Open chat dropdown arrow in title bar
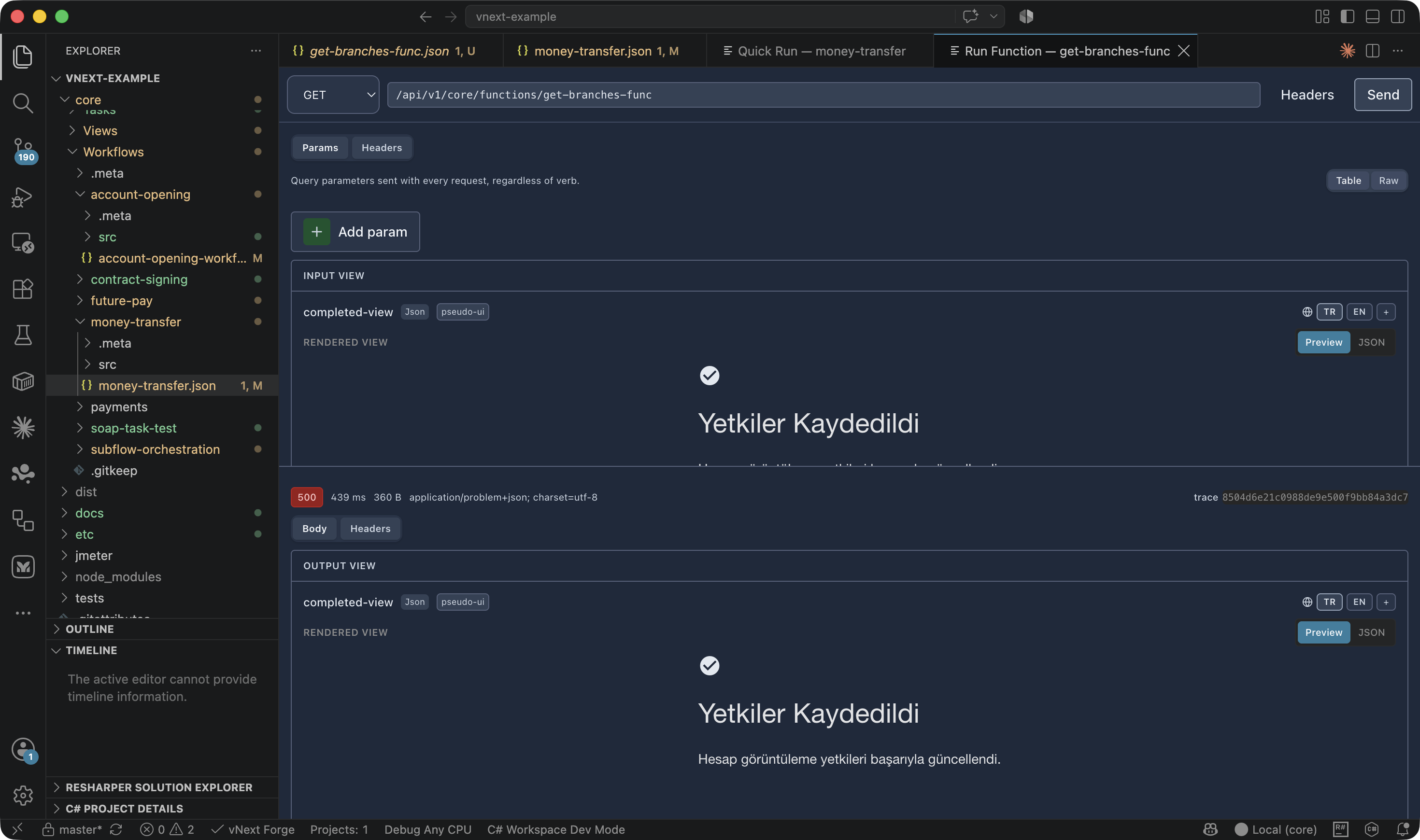Image resolution: width=1420 pixels, height=840 pixels. pyautogui.click(x=994, y=16)
